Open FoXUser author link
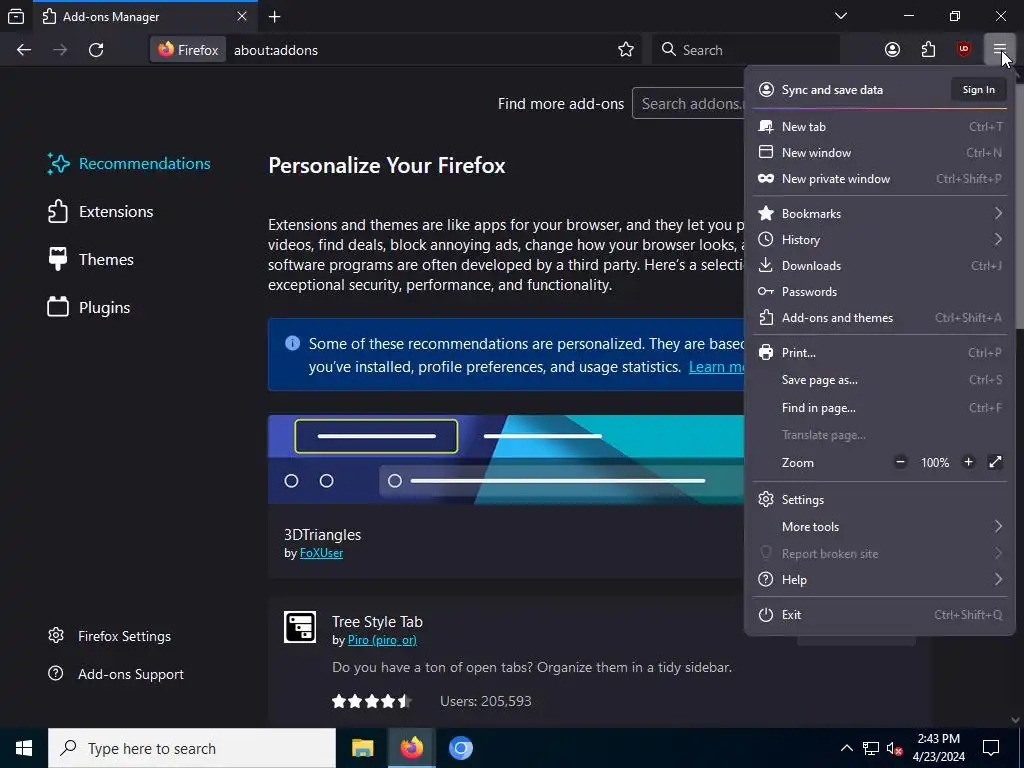This screenshot has width=1024, height=768. (x=321, y=552)
